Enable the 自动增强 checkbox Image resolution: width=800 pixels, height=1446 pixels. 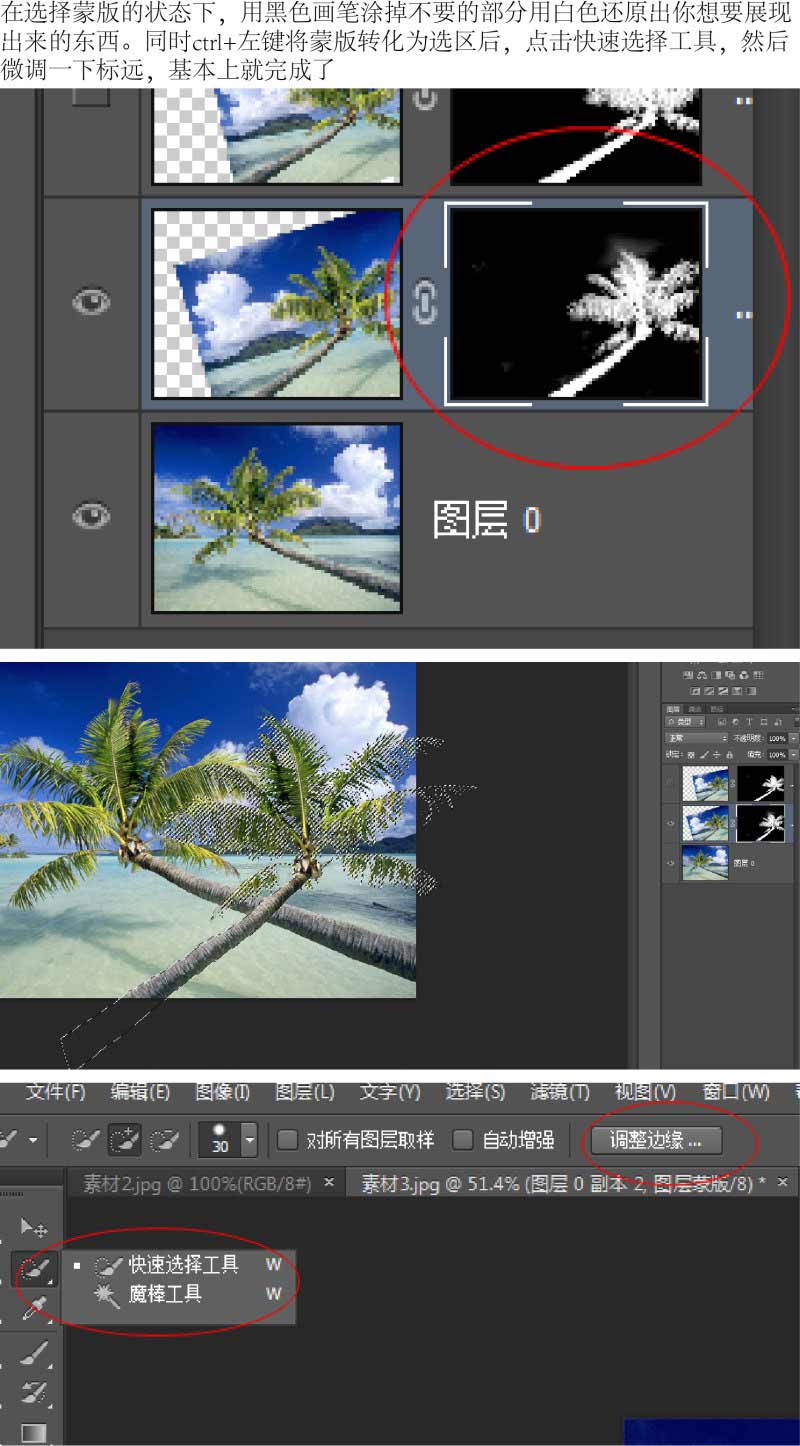tap(463, 1139)
